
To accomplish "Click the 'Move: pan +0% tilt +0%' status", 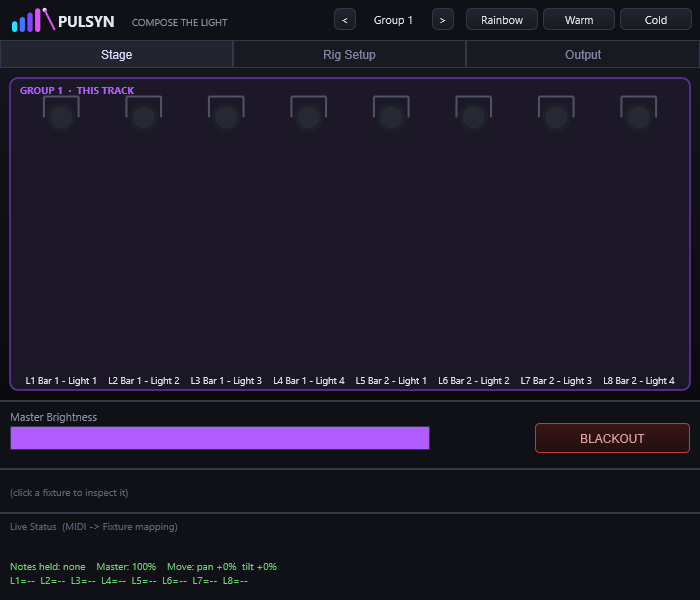I will (x=222, y=567).
